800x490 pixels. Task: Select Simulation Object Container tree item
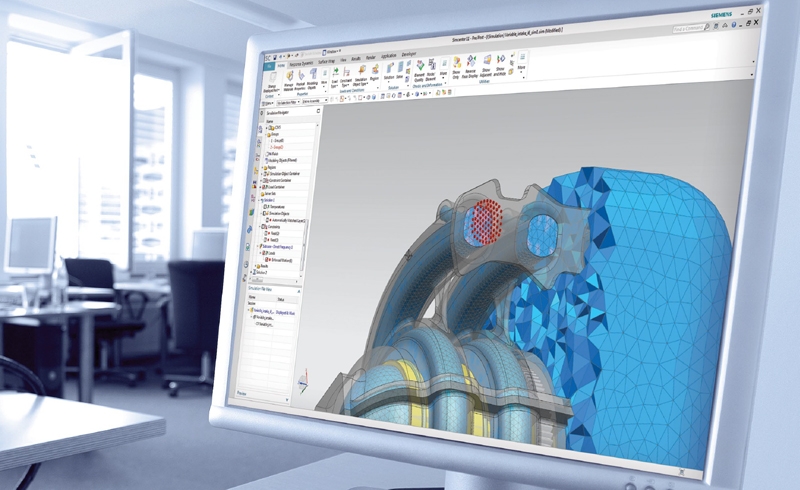pyautogui.click(x=282, y=174)
